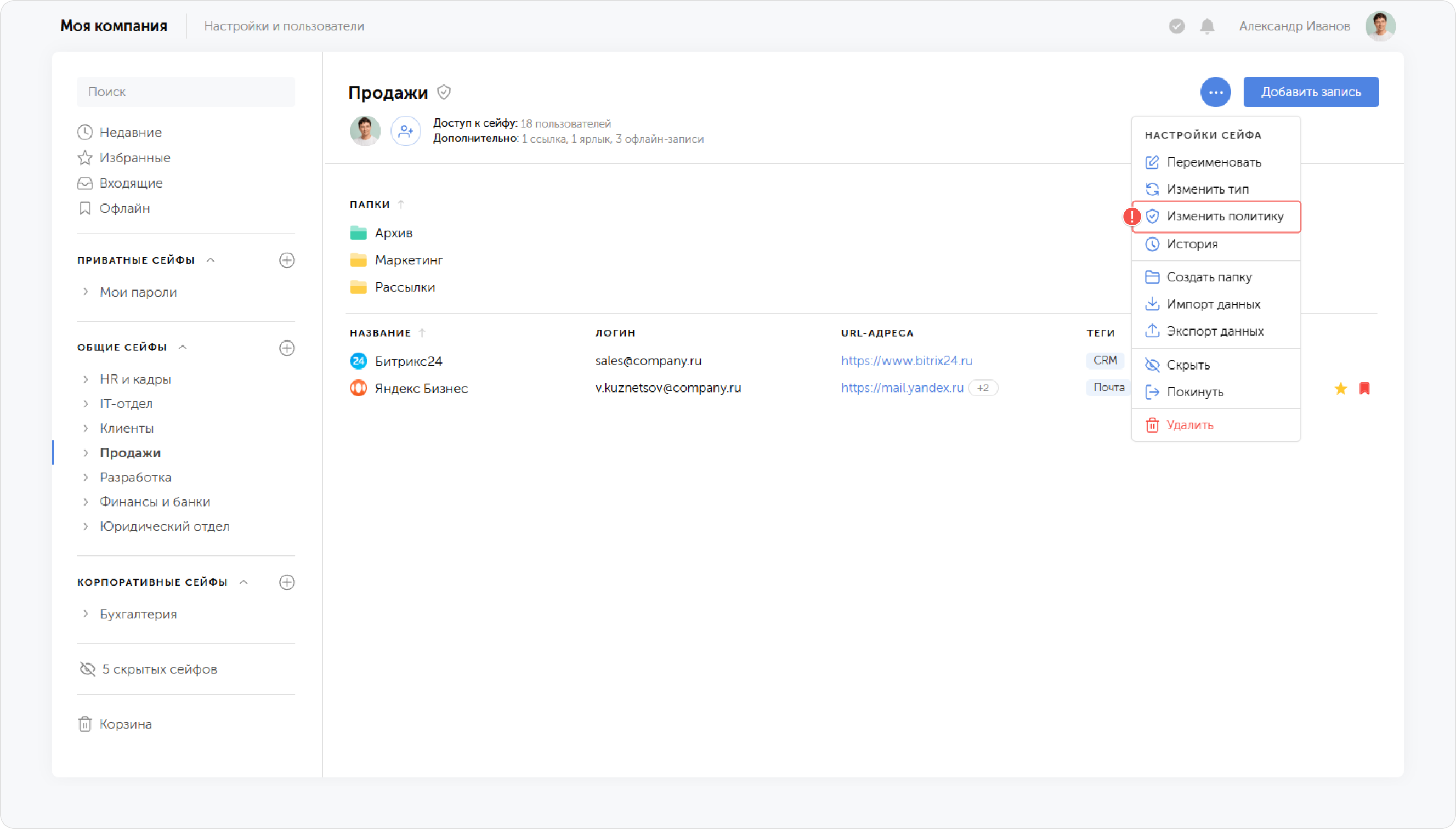Click the shield icon beside Продажи title

[444, 92]
